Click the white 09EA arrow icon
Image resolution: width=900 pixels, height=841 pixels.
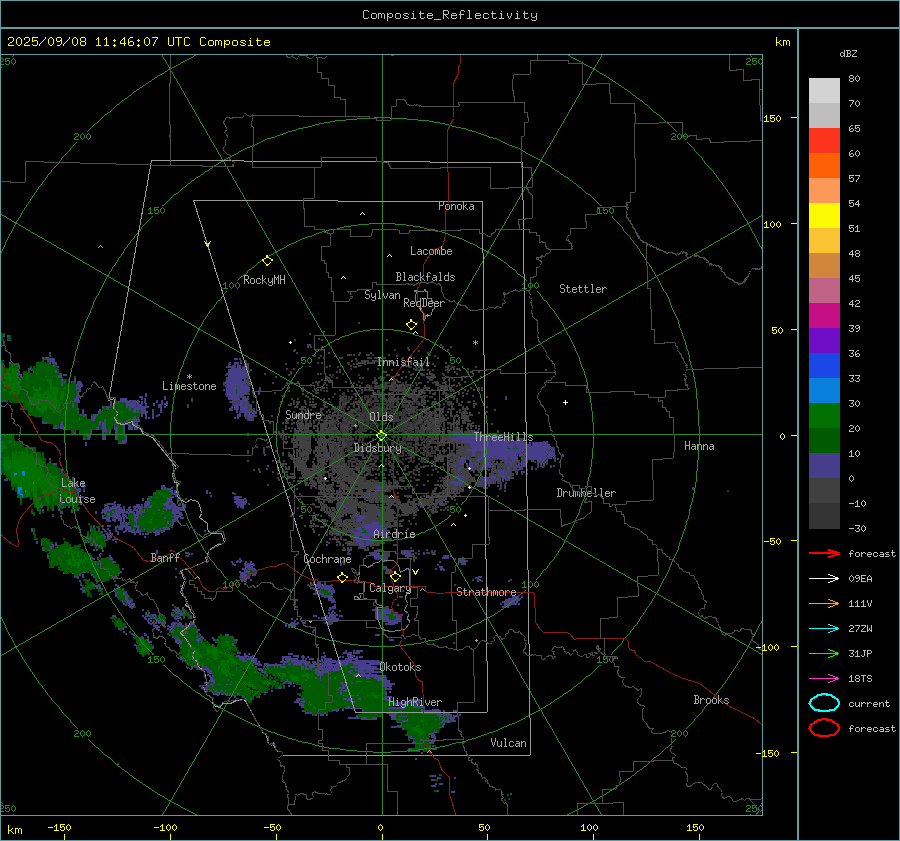pos(824,579)
